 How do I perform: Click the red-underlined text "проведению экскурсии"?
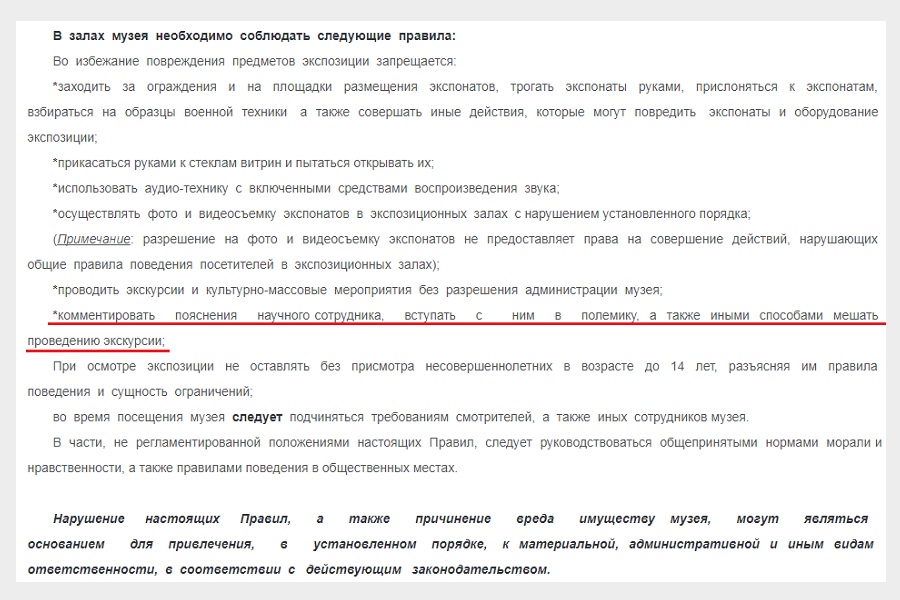96,342
